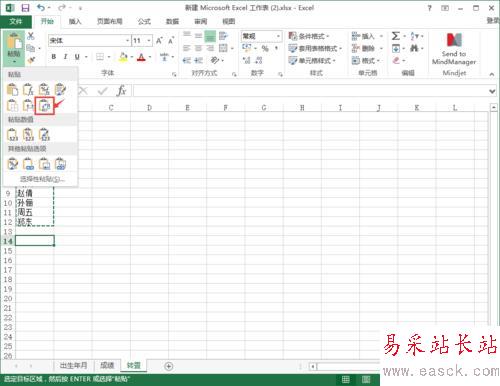
Task: Click the Cut scissors icon
Action: pyautogui.click(x=31, y=36)
